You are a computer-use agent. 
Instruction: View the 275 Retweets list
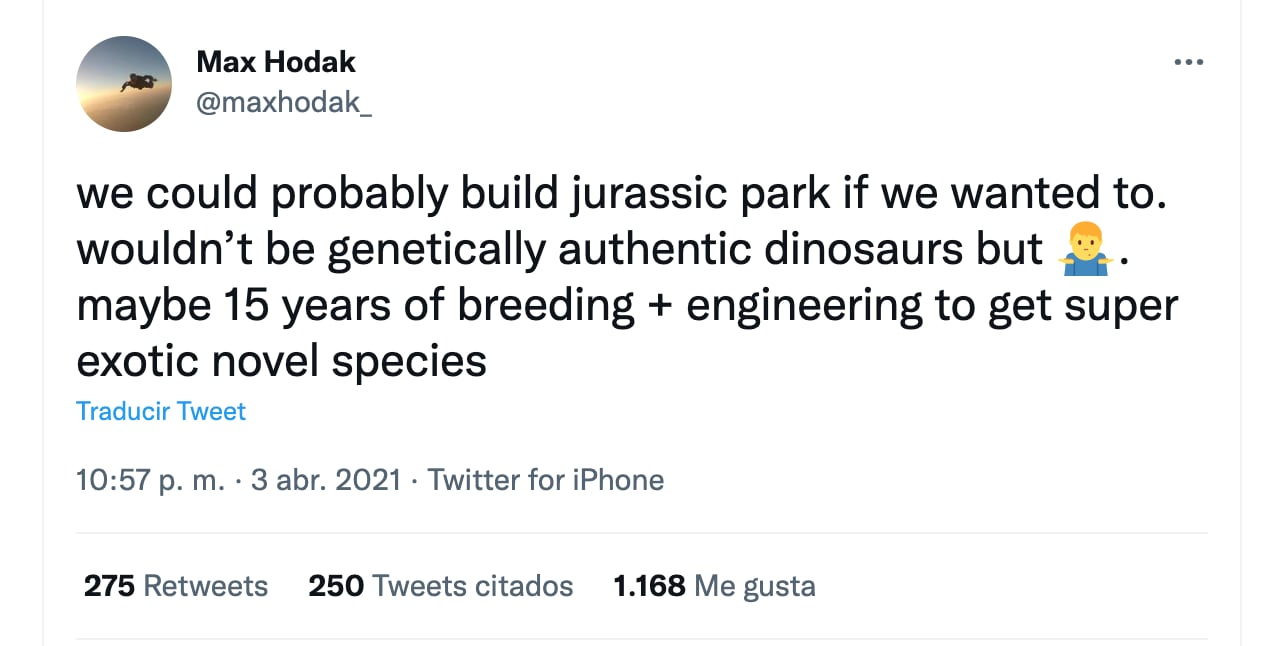pyautogui.click(x=176, y=585)
